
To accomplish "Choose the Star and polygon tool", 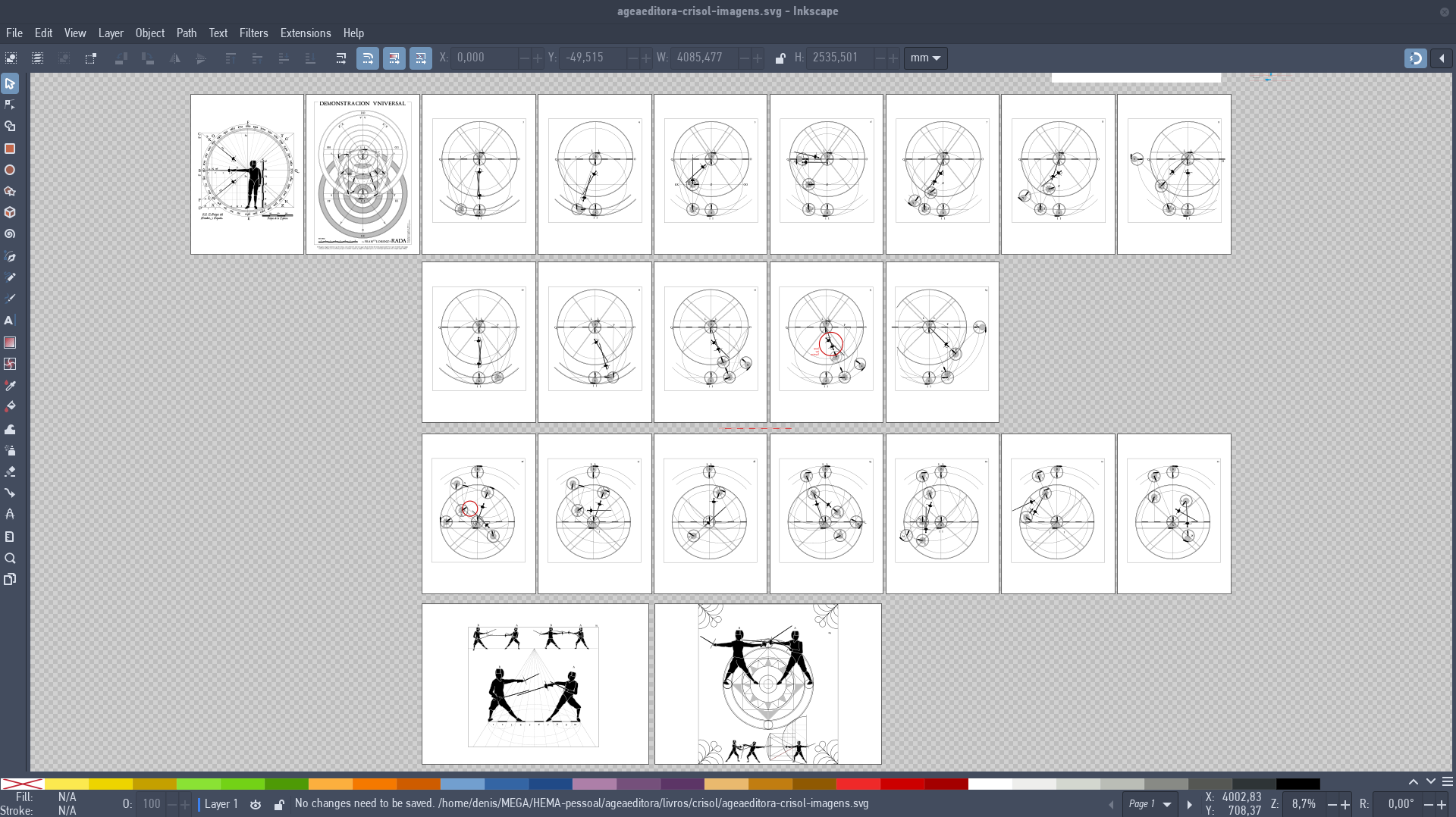I will (x=10, y=191).
